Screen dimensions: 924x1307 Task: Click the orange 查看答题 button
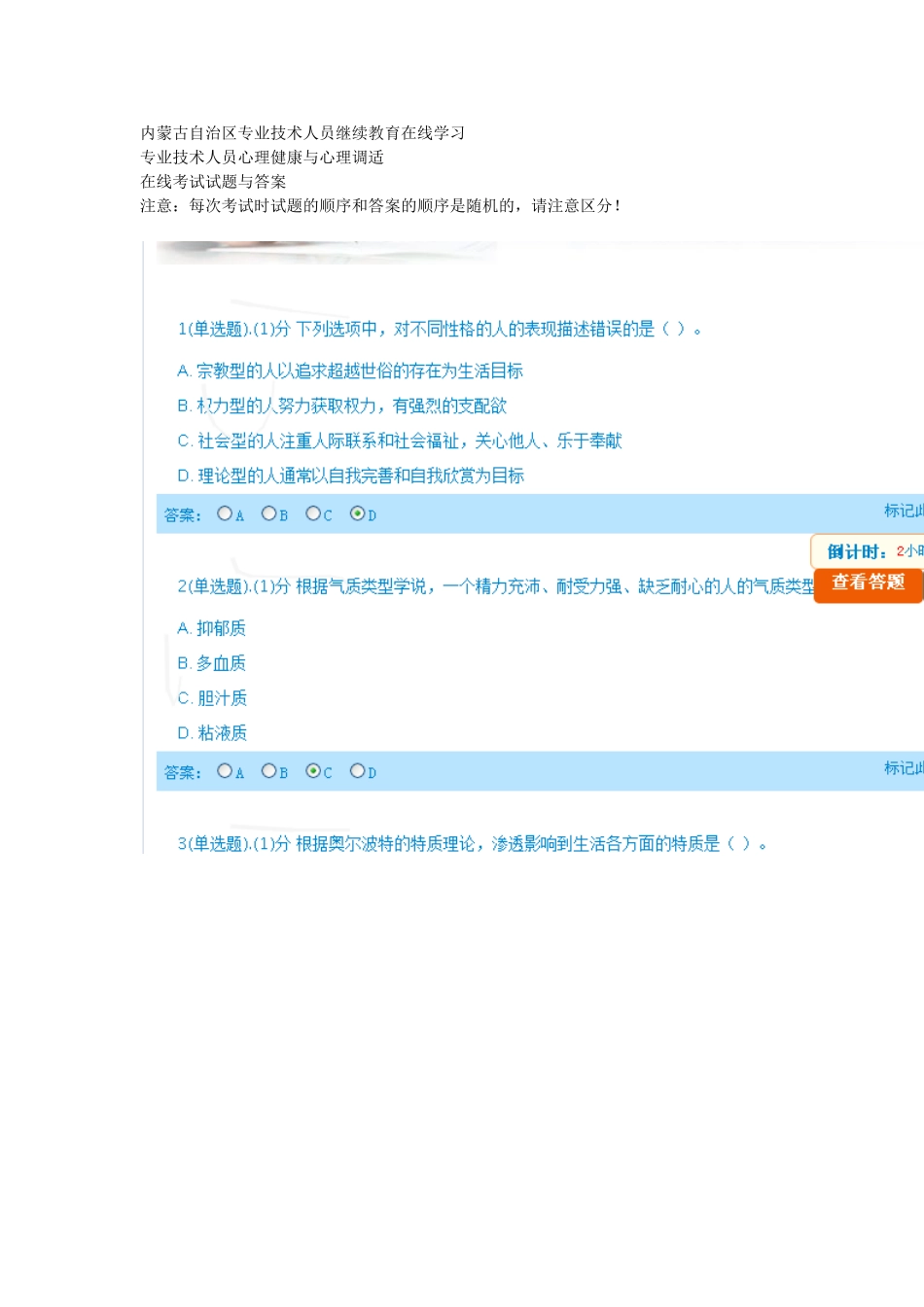[x=868, y=583]
